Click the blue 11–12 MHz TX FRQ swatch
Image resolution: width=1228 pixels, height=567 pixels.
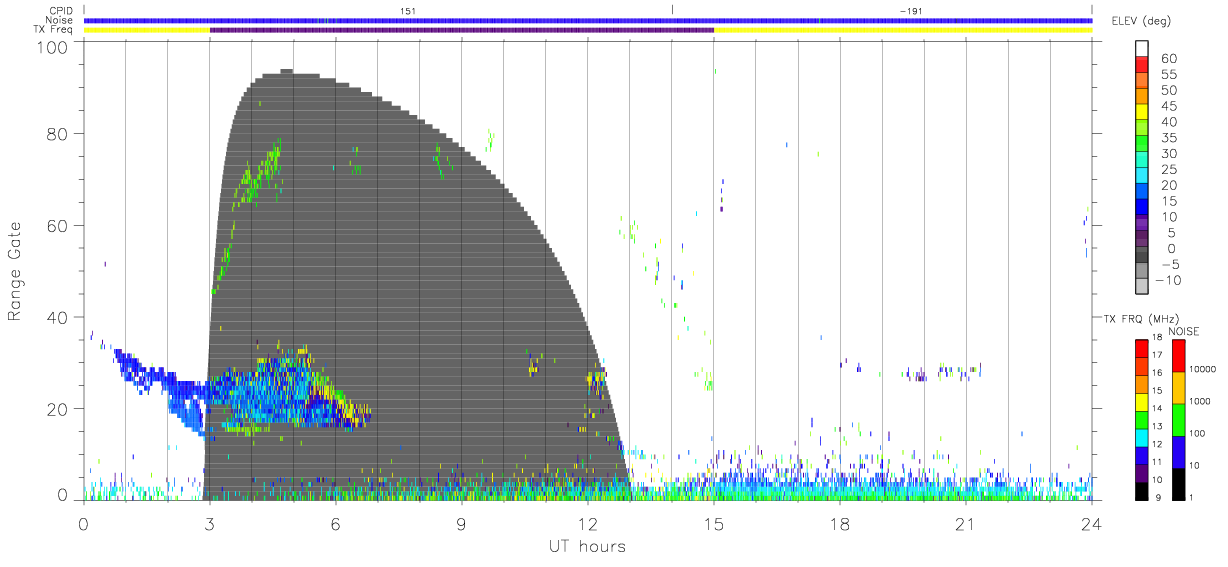point(1142,455)
